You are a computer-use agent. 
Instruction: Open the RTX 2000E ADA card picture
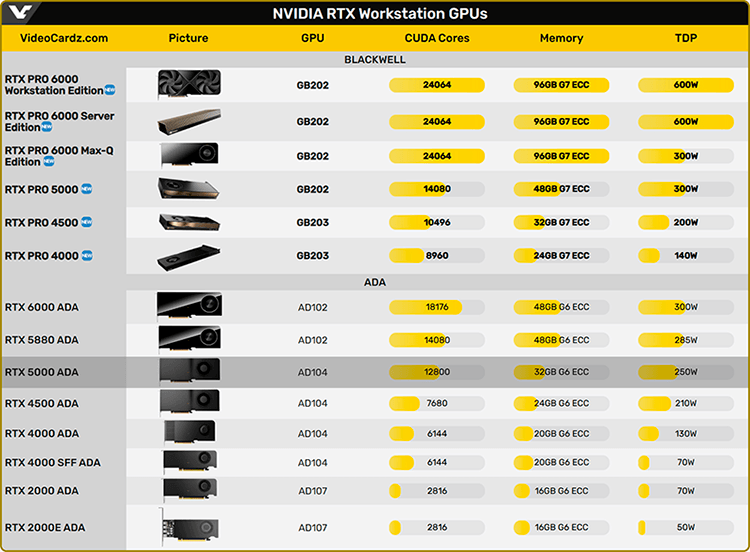pos(189,526)
